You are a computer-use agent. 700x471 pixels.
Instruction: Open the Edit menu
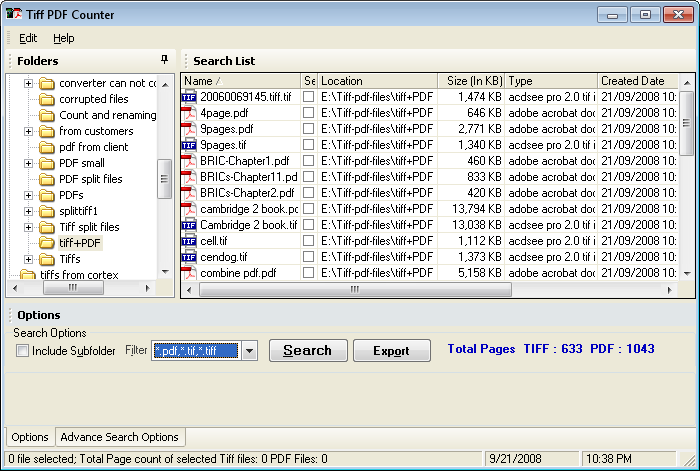pos(28,38)
